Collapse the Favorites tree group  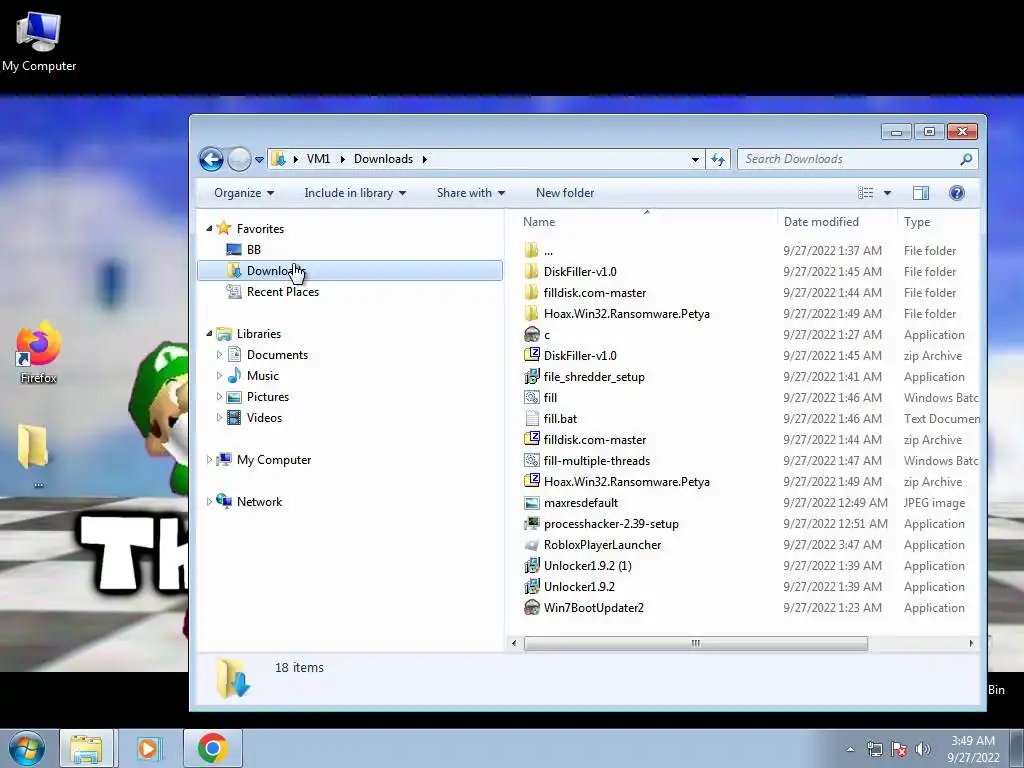(209, 228)
